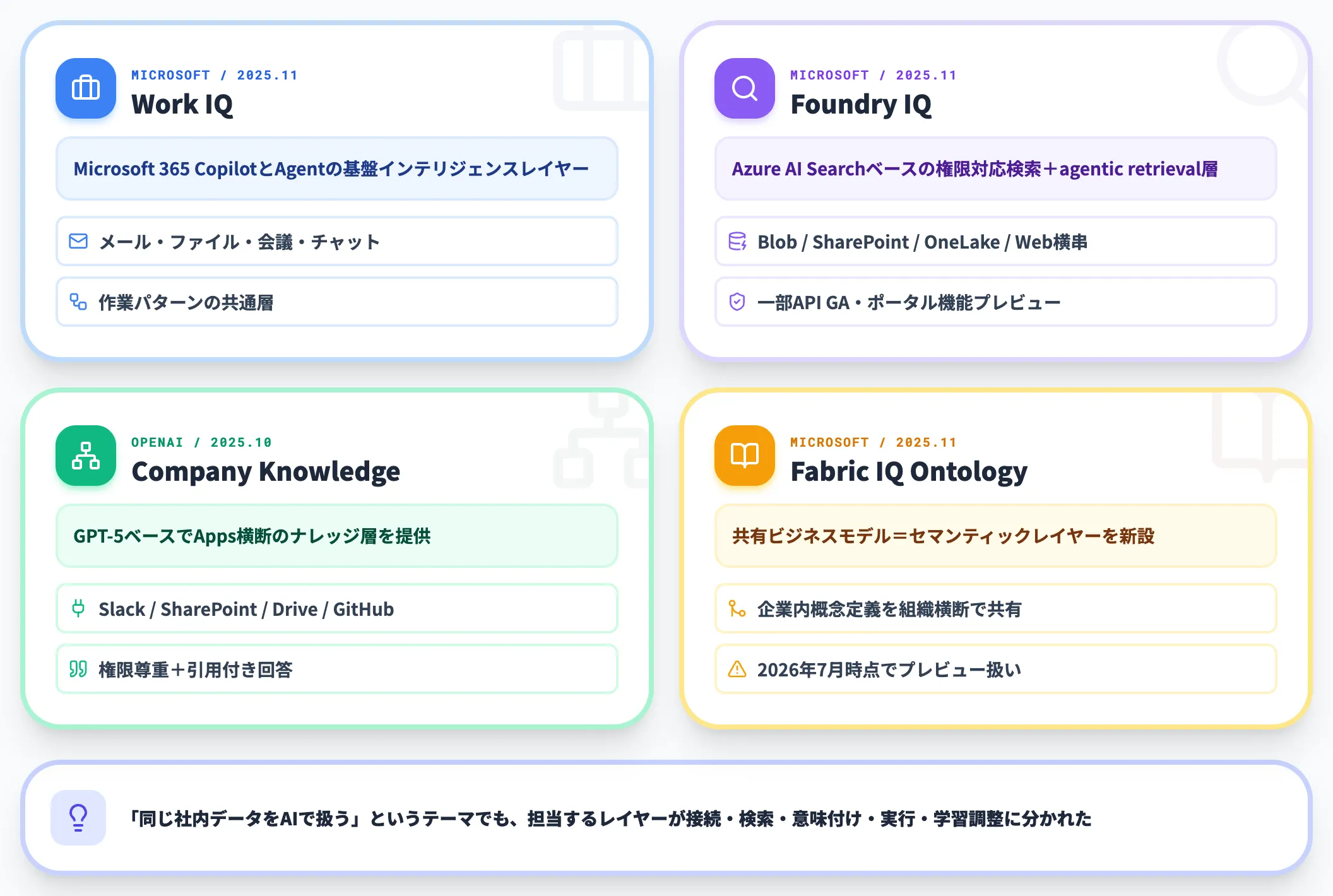Click the MICROSOFT / 2025.11 label above Work IQ
Screen dimensions: 1333x896
tap(215, 75)
